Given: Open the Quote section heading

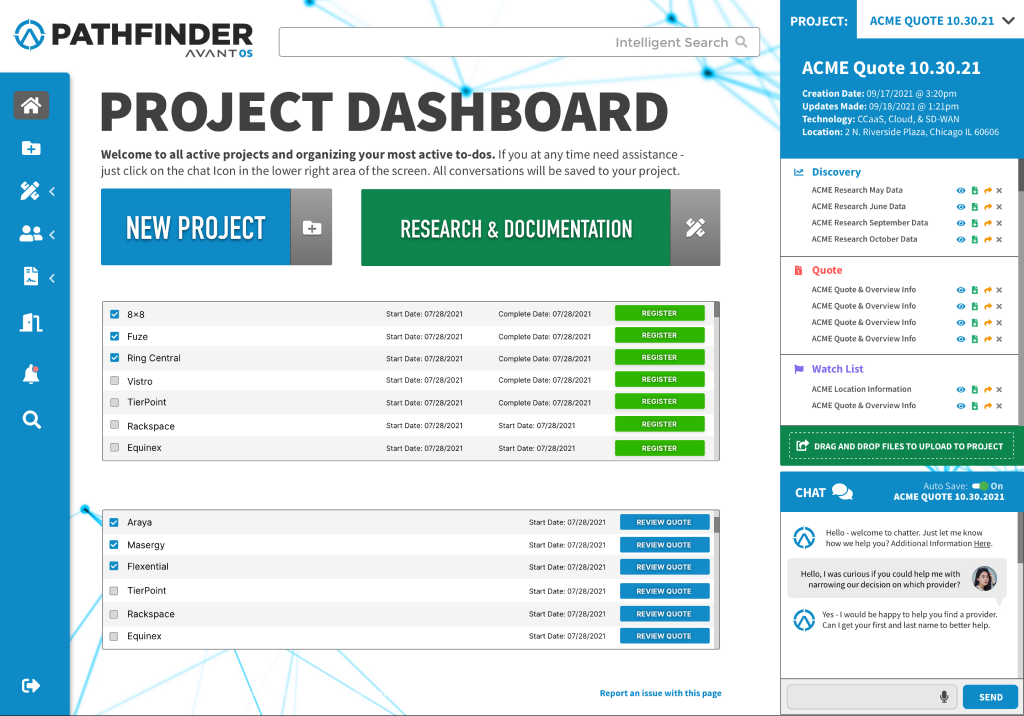Looking at the screenshot, I should point(827,270).
